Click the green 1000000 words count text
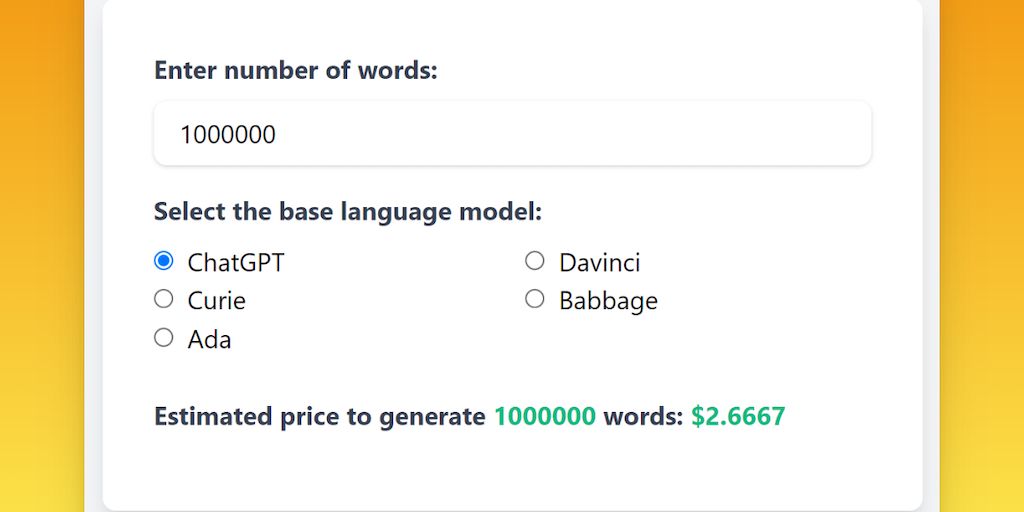This screenshot has width=1024, height=512. (x=545, y=416)
